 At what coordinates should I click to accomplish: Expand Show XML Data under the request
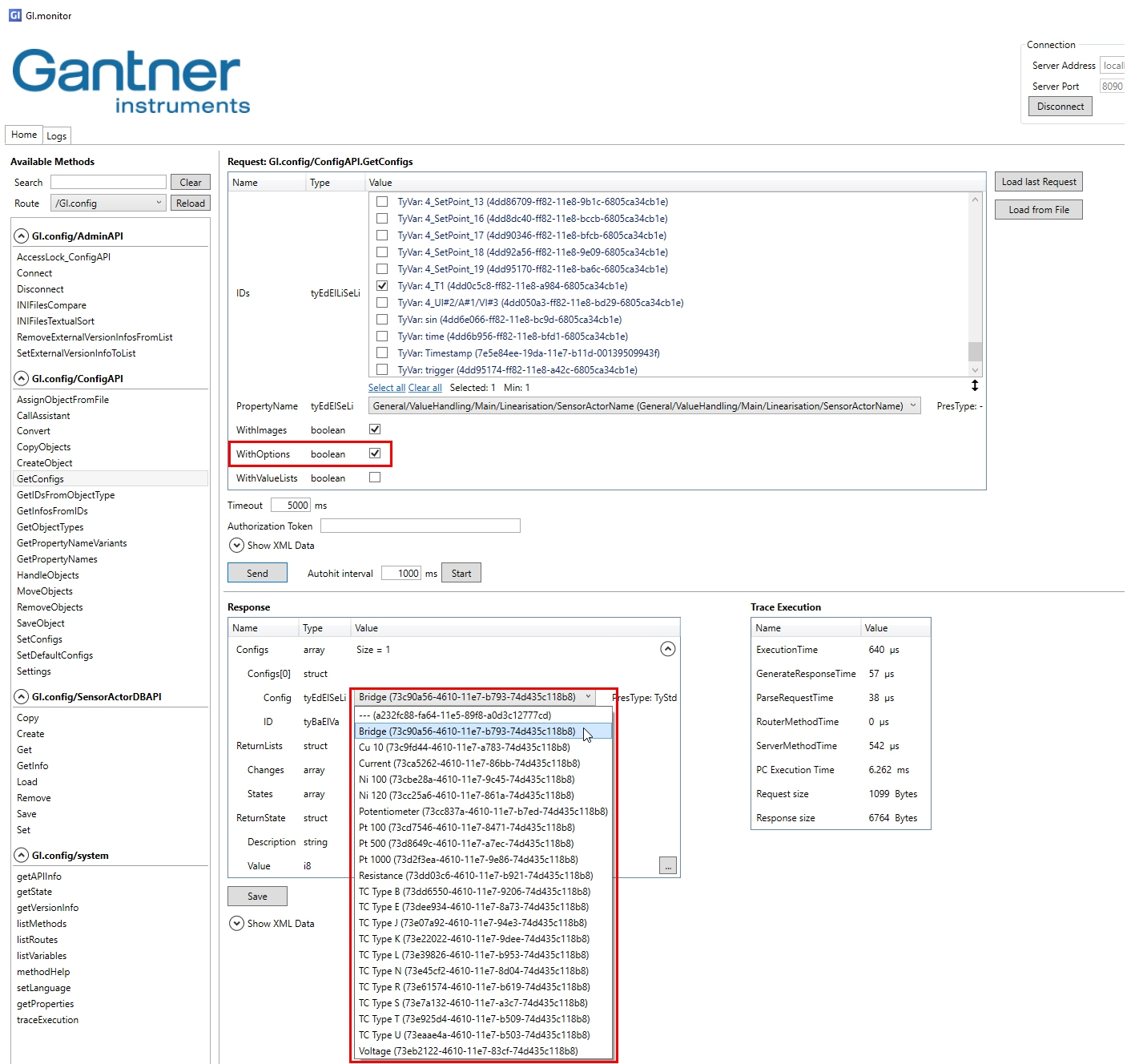(x=236, y=546)
